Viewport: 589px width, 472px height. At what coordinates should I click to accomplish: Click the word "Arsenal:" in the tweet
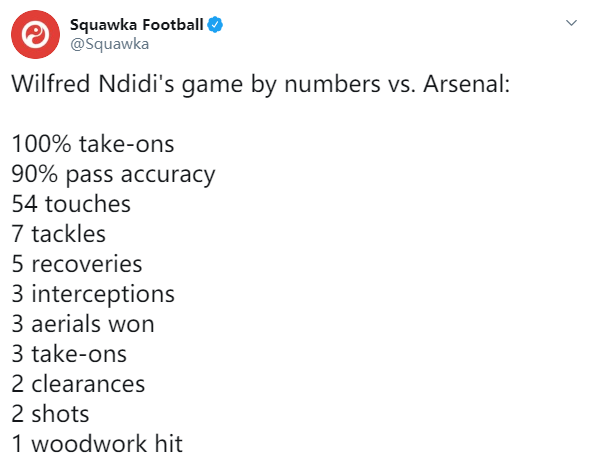pyautogui.click(x=467, y=84)
